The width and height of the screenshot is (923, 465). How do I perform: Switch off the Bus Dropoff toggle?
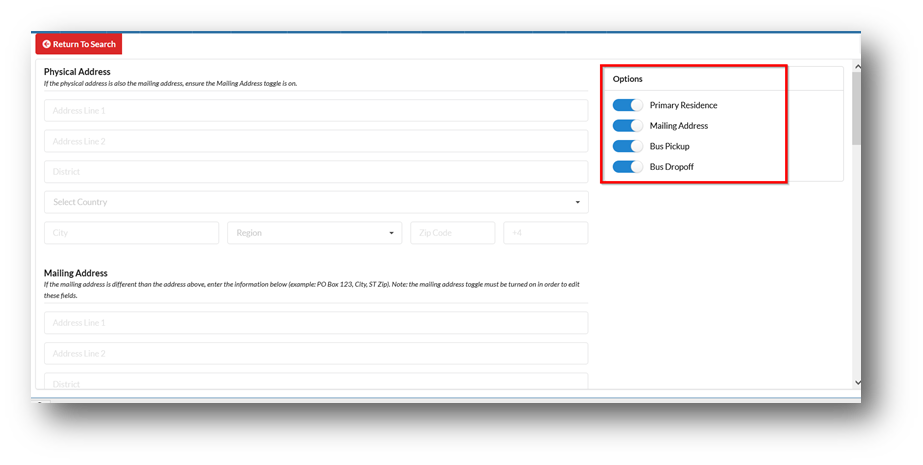tap(627, 167)
